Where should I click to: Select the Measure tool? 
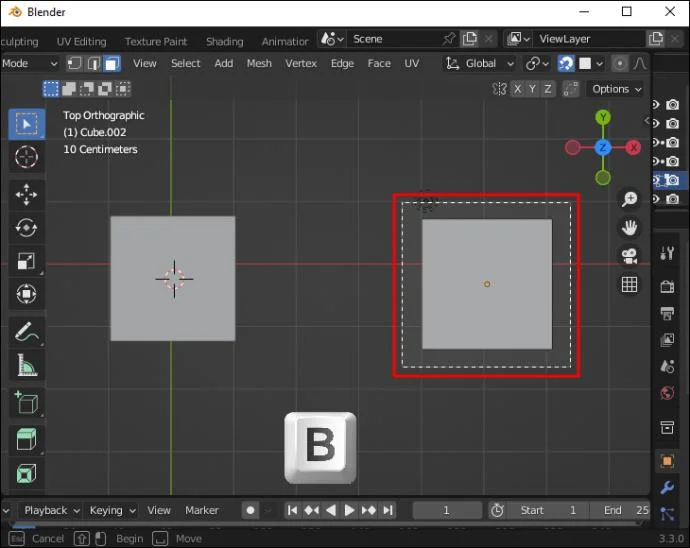[x=26, y=365]
